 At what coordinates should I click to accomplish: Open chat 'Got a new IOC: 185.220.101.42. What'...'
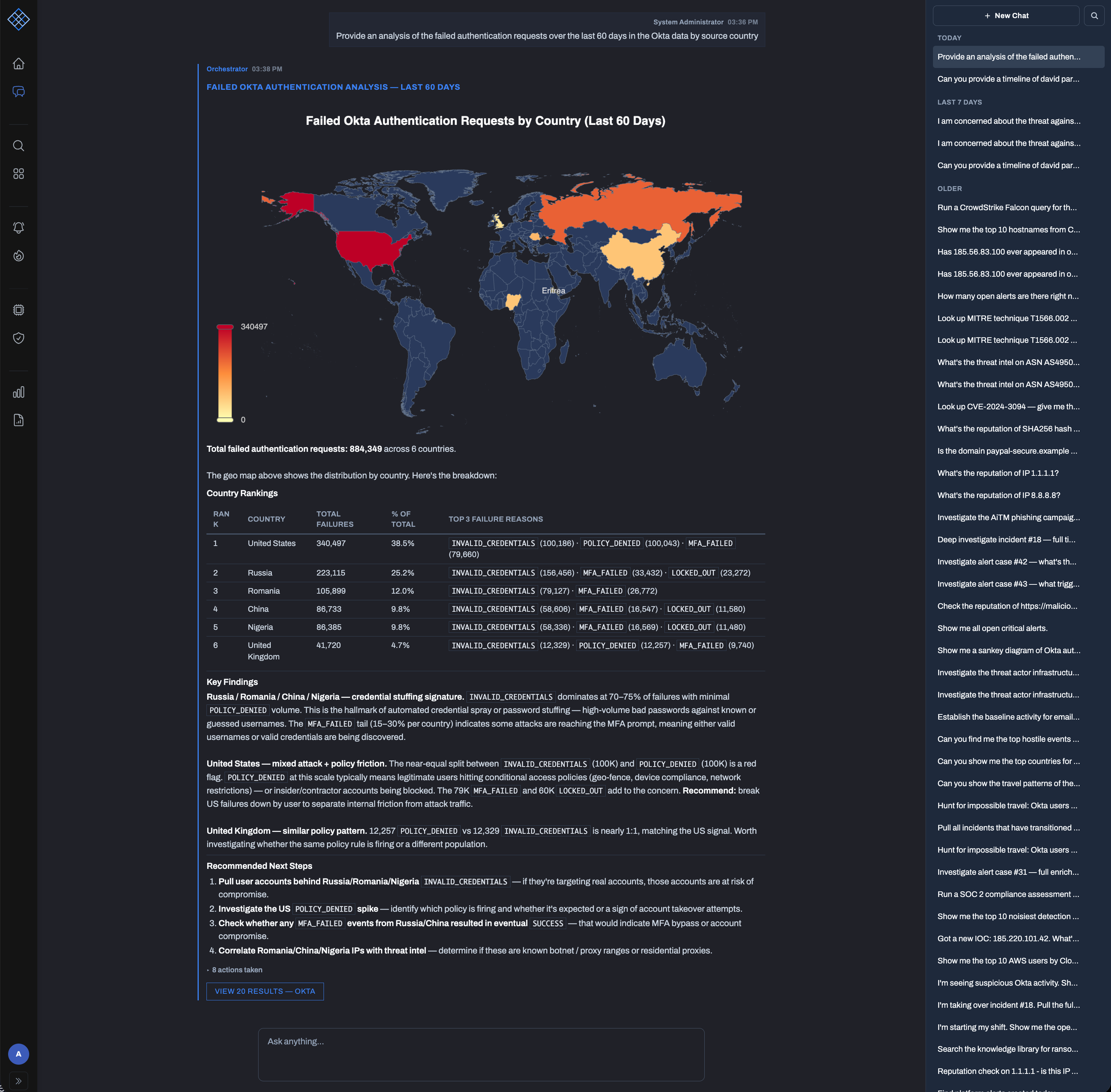tap(1018, 939)
